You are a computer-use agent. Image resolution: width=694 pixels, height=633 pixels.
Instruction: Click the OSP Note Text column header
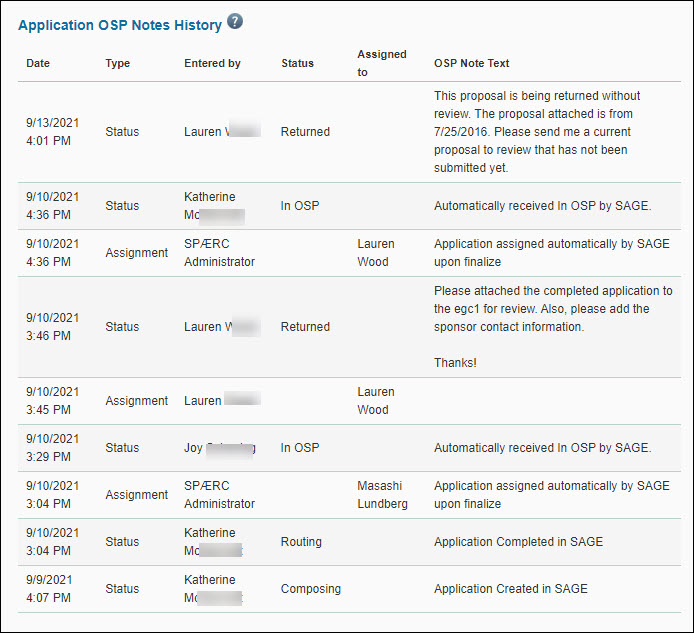click(472, 63)
